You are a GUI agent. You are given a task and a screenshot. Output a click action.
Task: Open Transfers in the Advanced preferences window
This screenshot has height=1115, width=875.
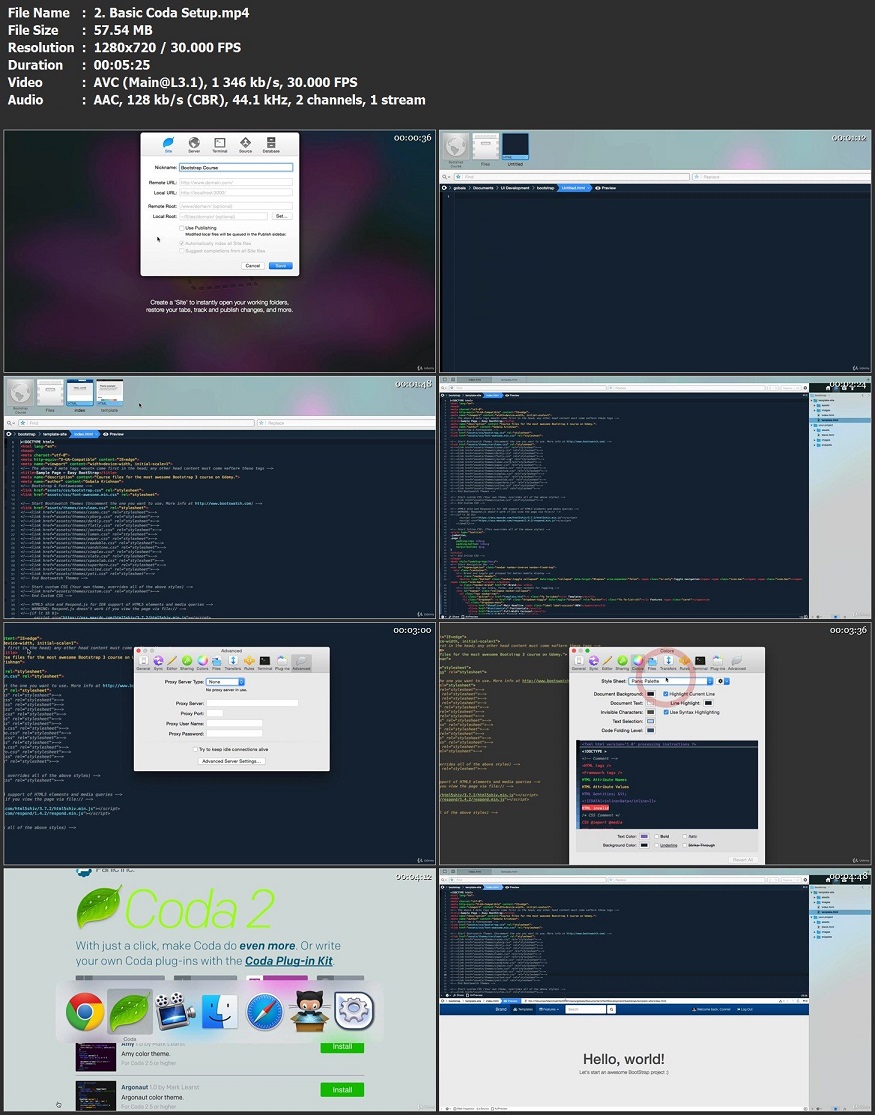pyautogui.click(x=233, y=663)
